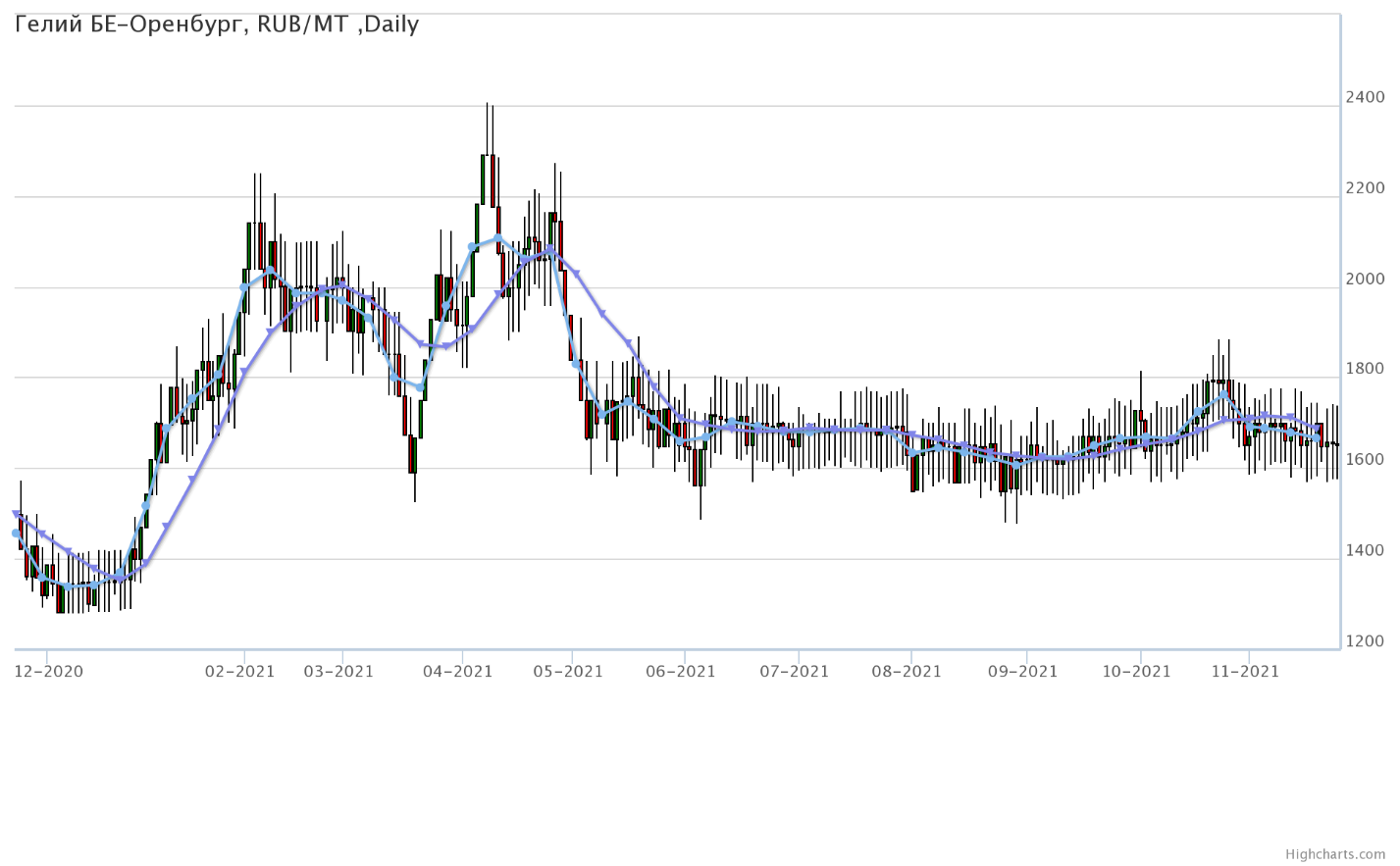
Task: Click the 2400 y-axis price label
Action: pos(1366,97)
